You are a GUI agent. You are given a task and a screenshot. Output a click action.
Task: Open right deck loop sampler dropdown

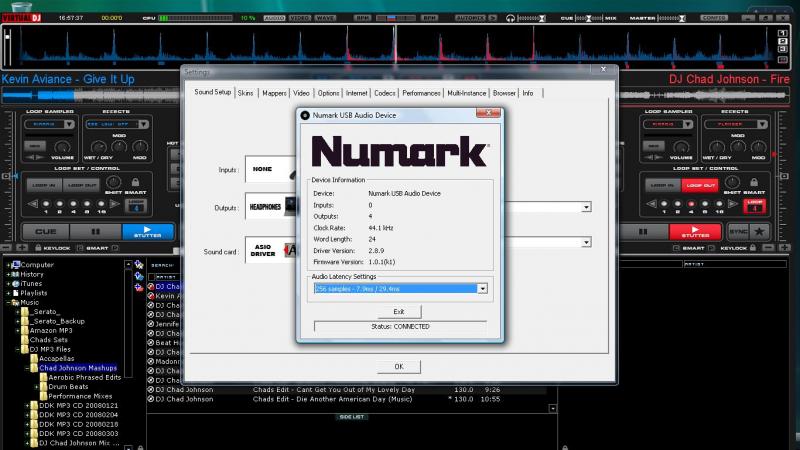click(x=687, y=124)
